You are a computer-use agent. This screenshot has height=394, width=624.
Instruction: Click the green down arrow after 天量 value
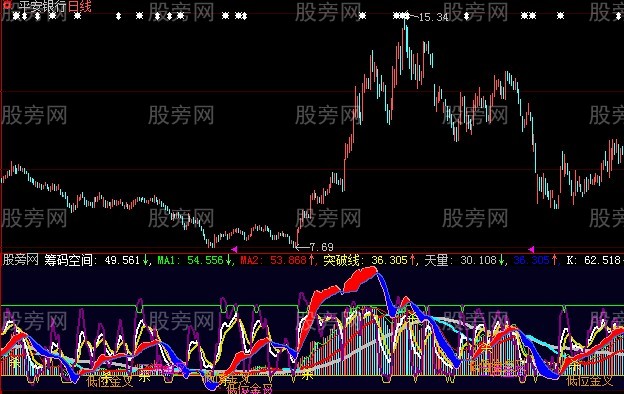(x=501, y=260)
